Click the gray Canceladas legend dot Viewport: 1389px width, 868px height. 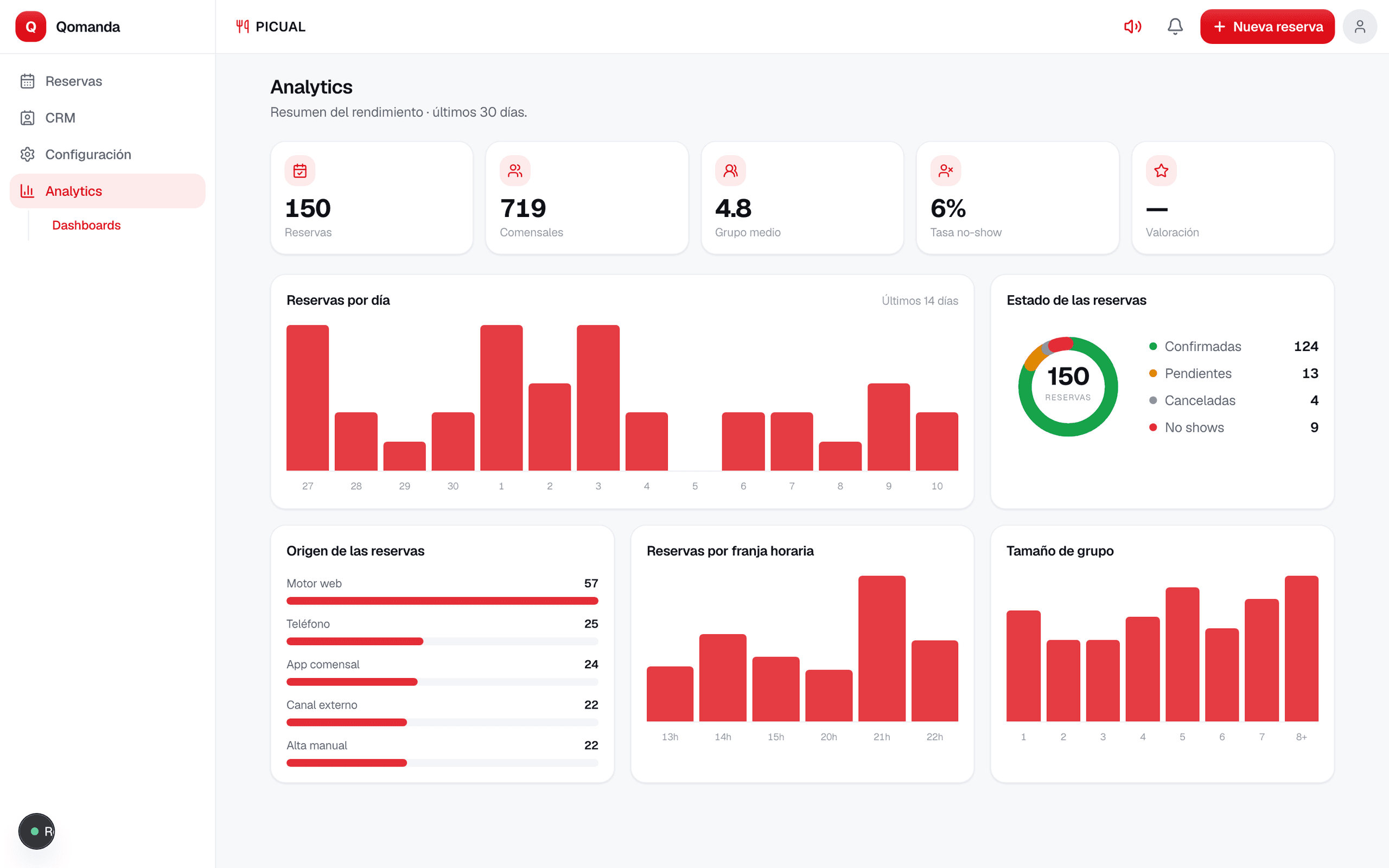pyautogui.click(x=1152, y=400)
